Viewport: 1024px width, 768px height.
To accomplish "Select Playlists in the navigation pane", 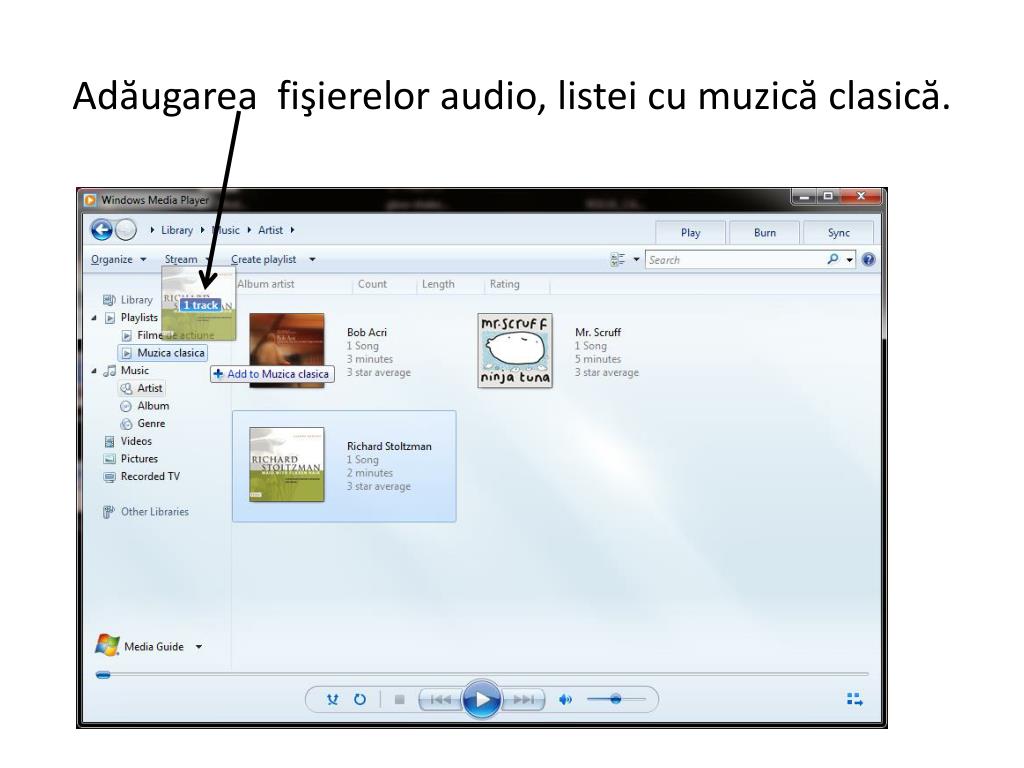I will [x=139, y=317].
